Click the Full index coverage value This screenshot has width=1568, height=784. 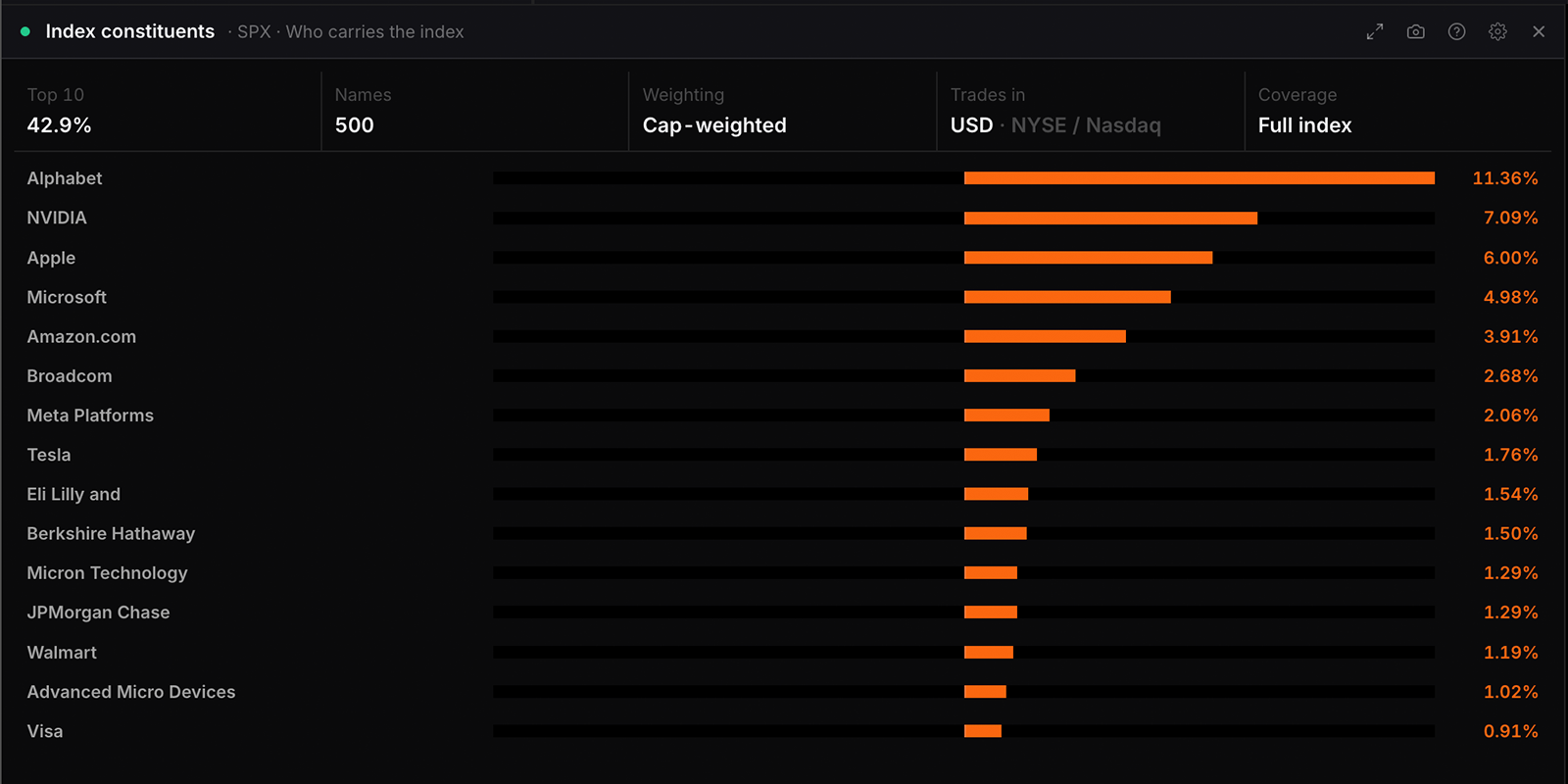(1304, 125)
